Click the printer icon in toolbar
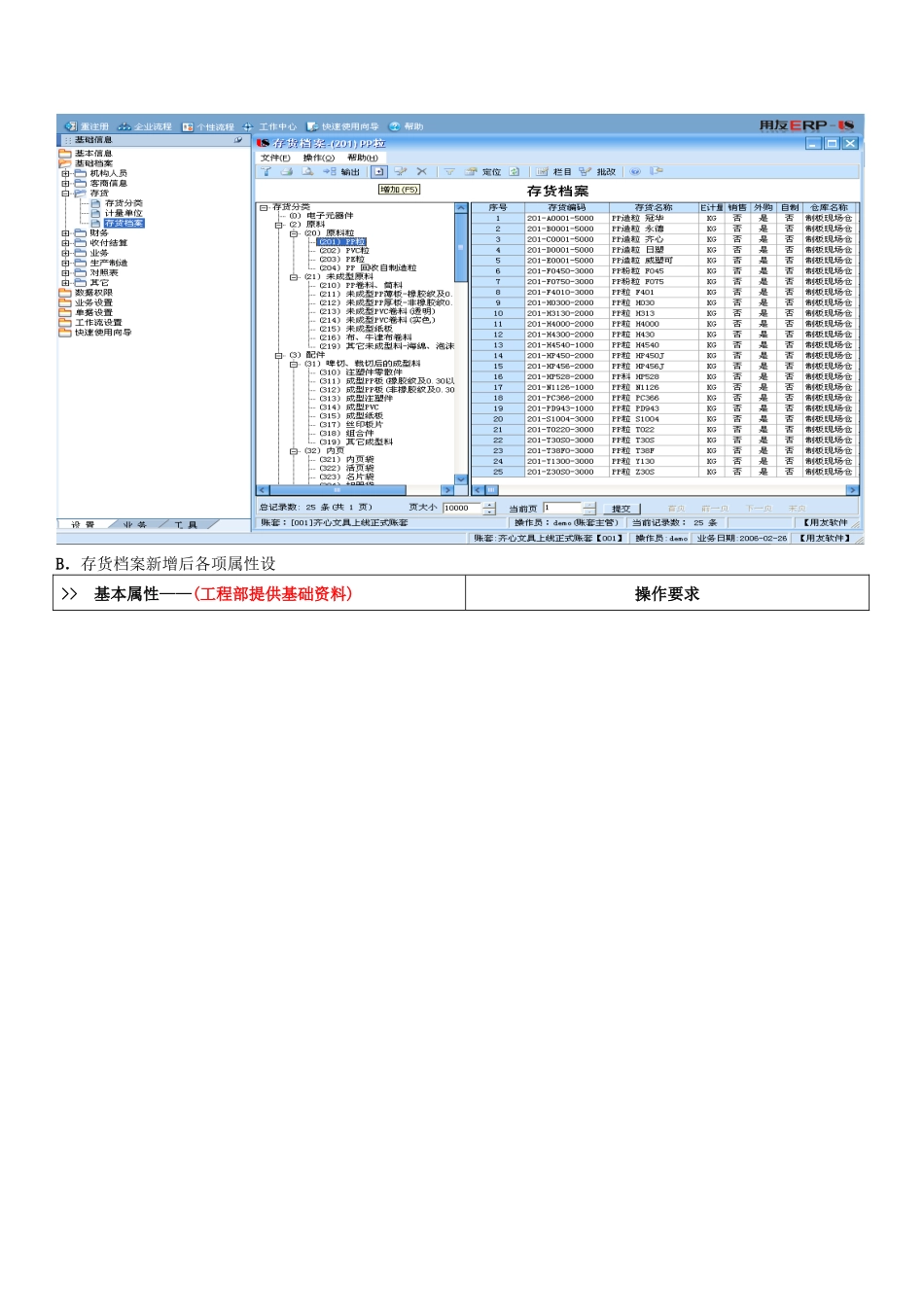The height and width of the screenshot is (1307, 924). 287,171
